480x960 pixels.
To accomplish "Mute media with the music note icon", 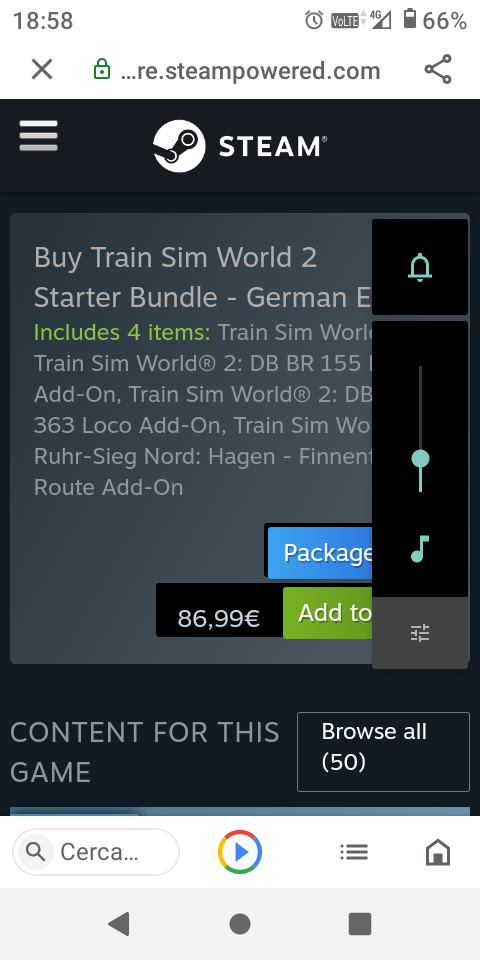I will coord(420,549).
